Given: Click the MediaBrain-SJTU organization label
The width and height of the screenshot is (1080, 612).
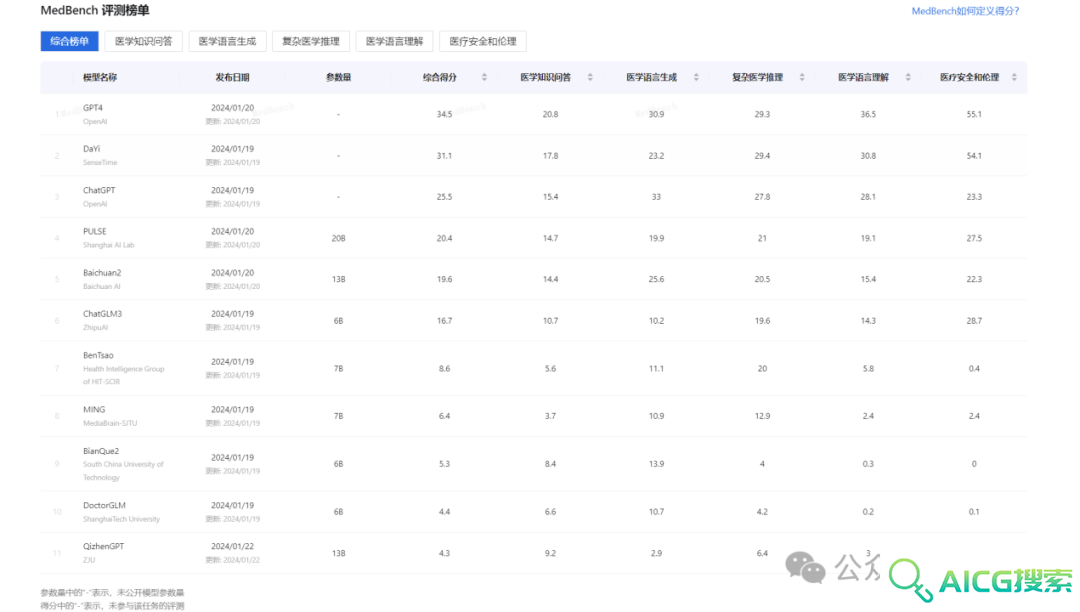Looking at the screenshot, I should click(110, 423).
